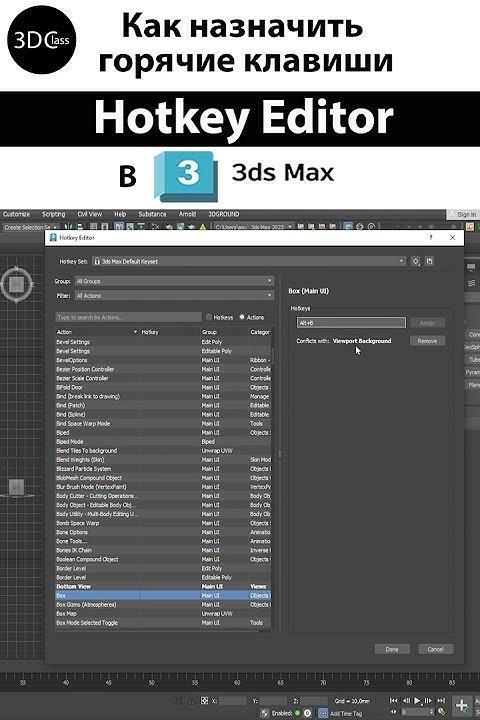Go to end frame playback button
The image size is (480, 720).
(441, 701)
